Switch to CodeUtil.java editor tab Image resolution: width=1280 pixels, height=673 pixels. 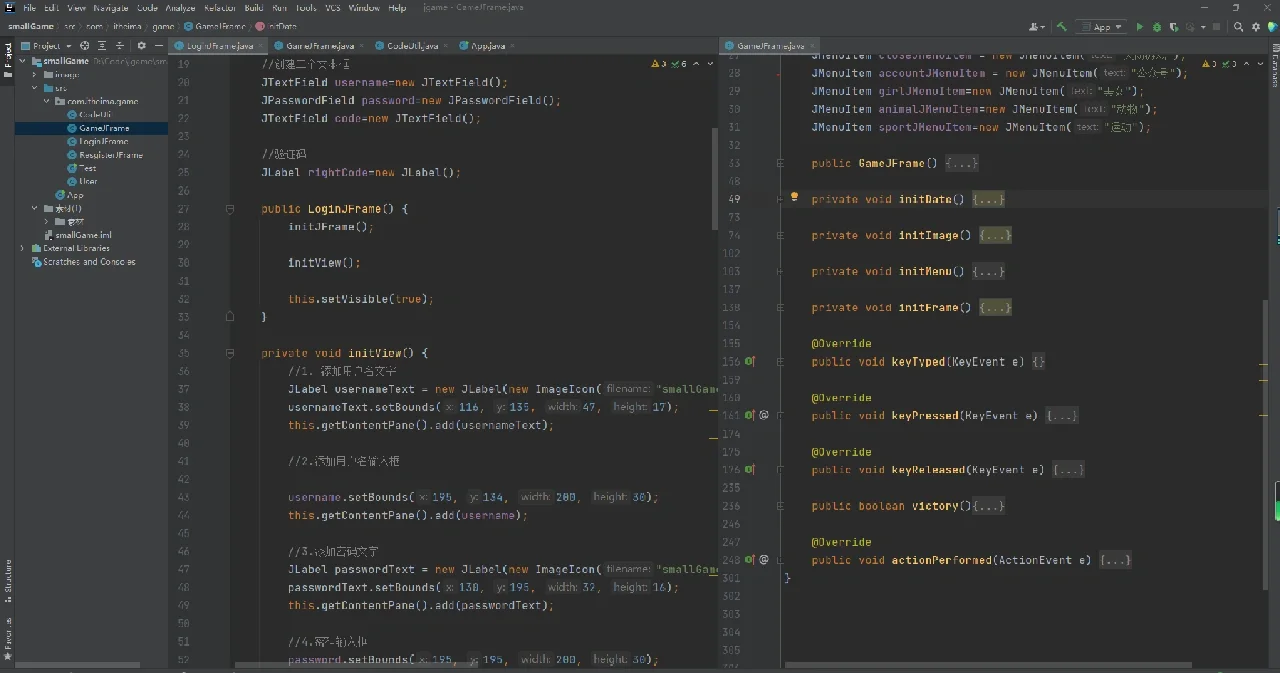(x=412, y=46)
